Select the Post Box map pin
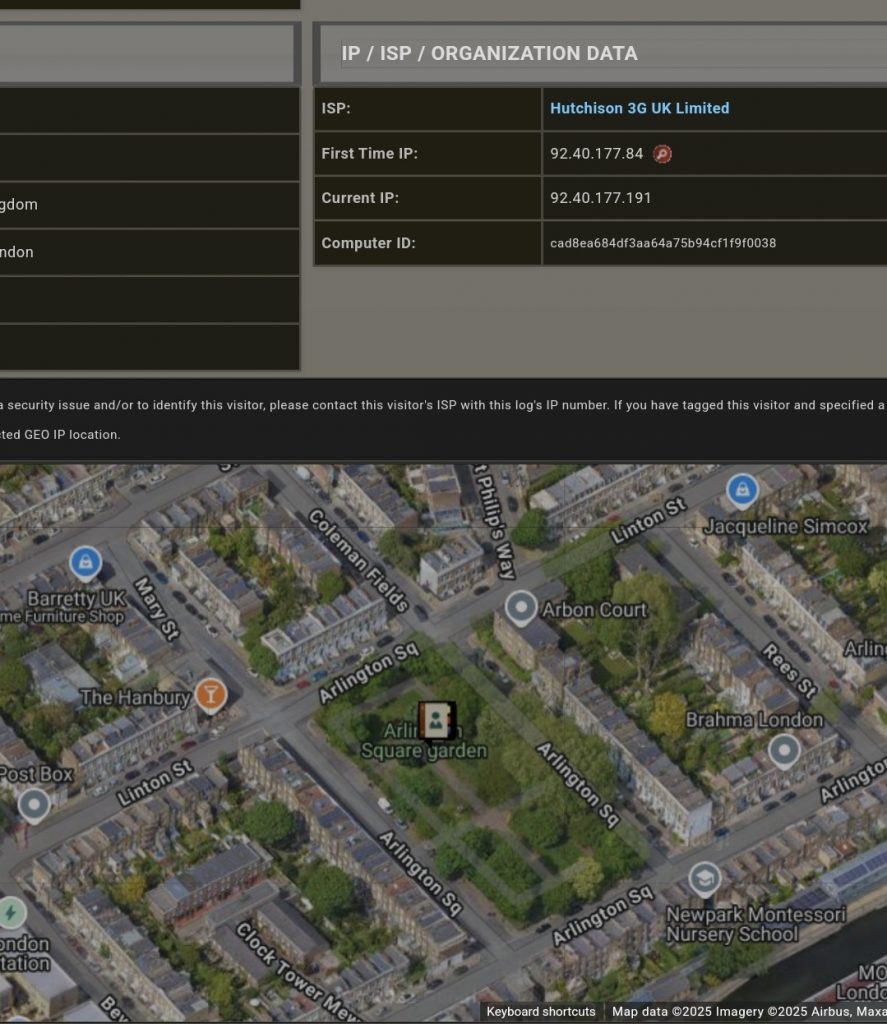This screenshot has height=1024, width=887. (34, 805)
